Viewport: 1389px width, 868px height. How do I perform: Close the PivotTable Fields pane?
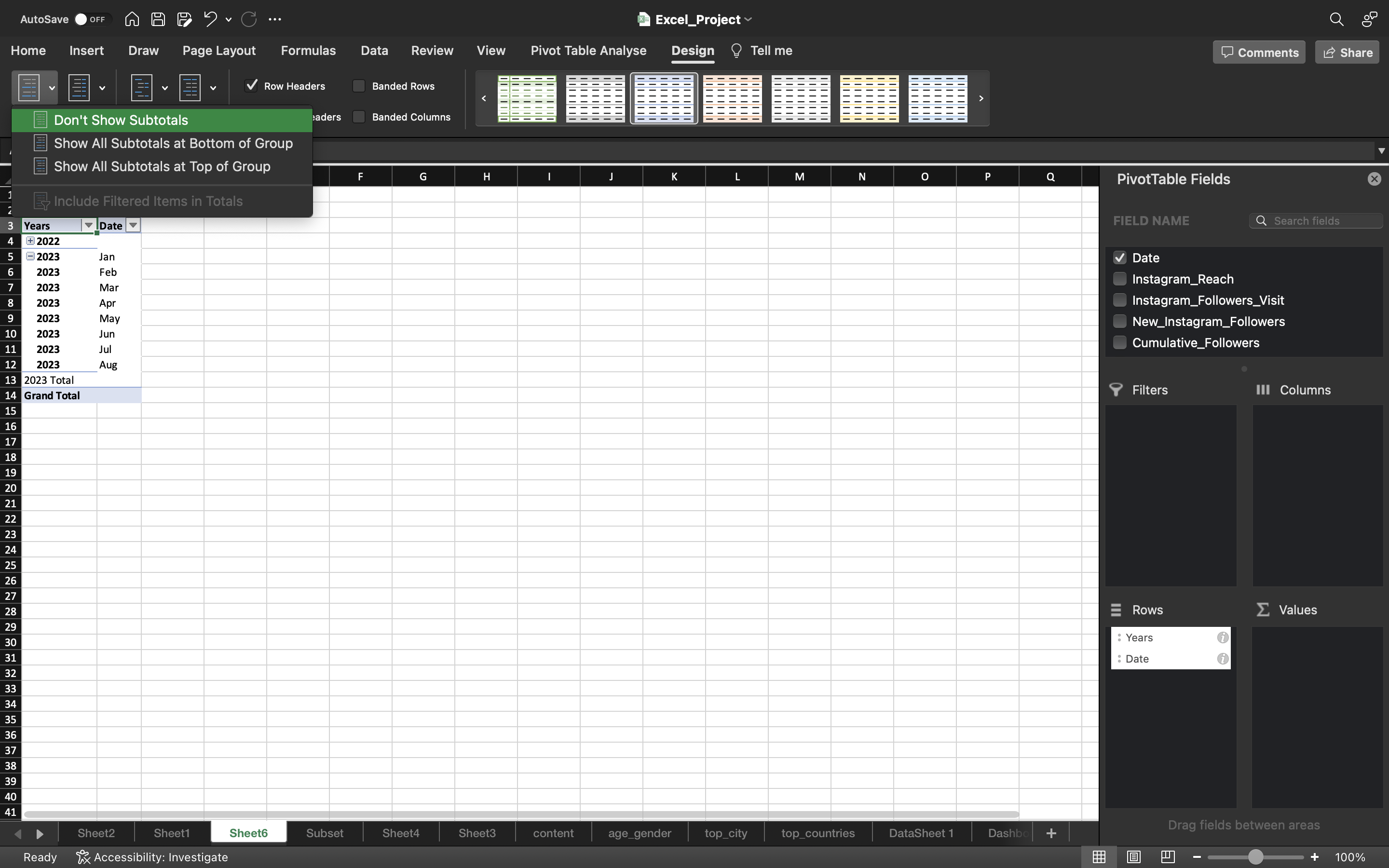pyautogui.click(x=1374, y=179)
